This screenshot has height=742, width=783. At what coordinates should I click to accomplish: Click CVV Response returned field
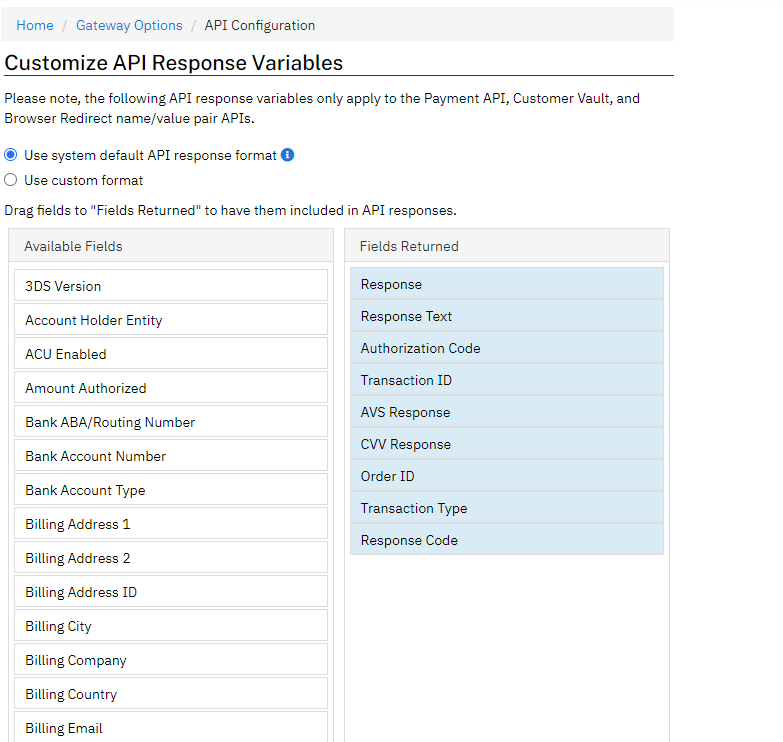pyautogui.click(x=507, y=443)
